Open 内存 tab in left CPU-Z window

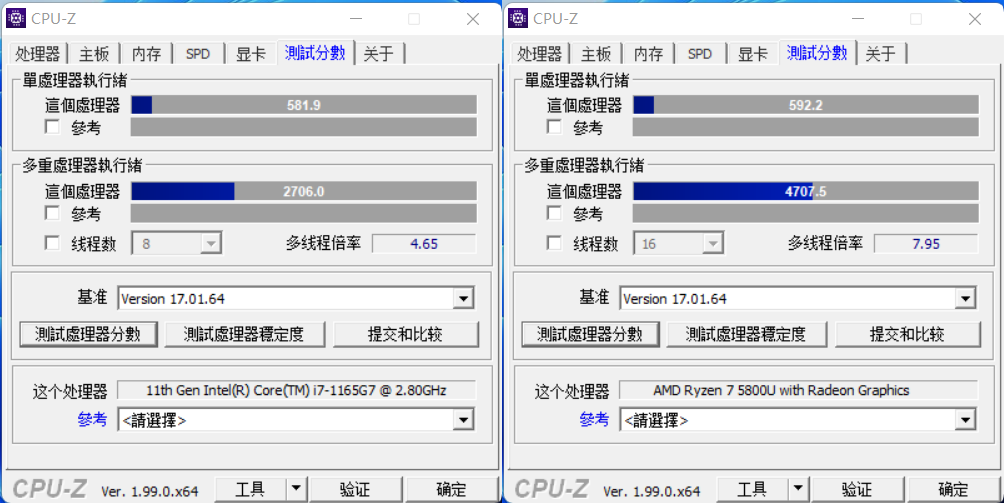[147, 54]
